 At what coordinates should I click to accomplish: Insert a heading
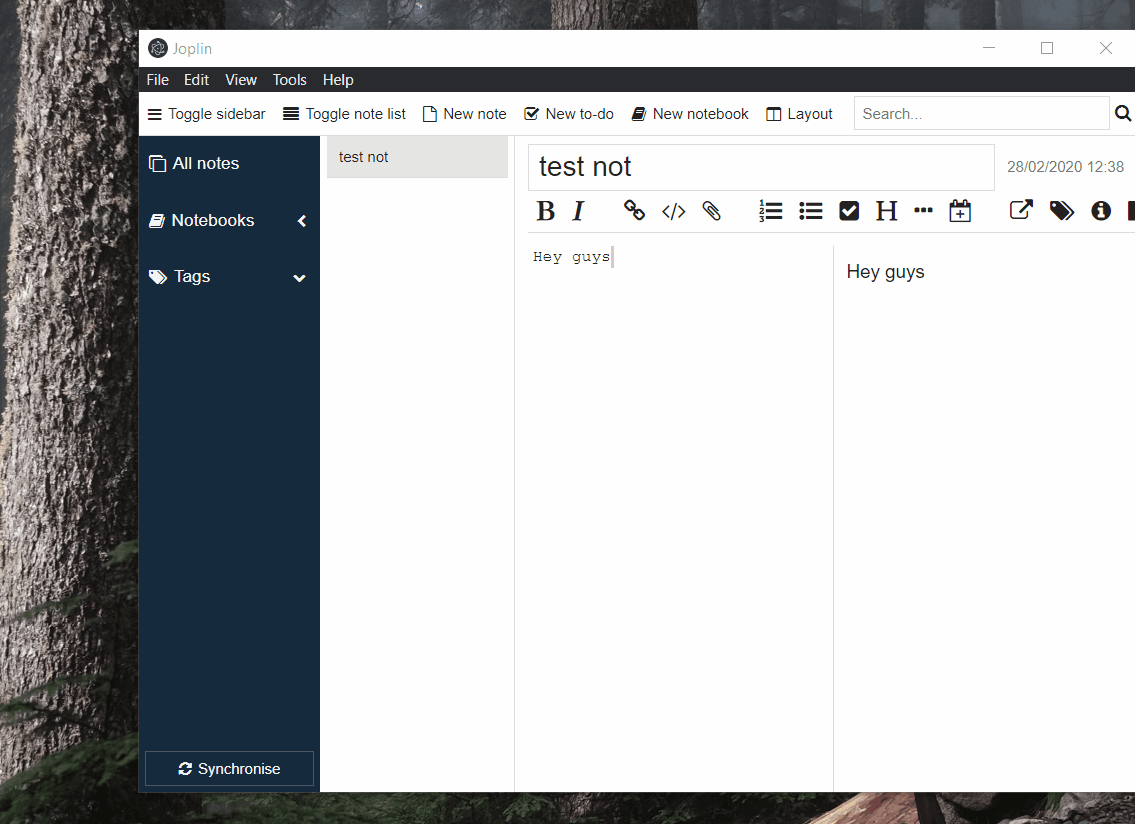click(x=886, y=211)
